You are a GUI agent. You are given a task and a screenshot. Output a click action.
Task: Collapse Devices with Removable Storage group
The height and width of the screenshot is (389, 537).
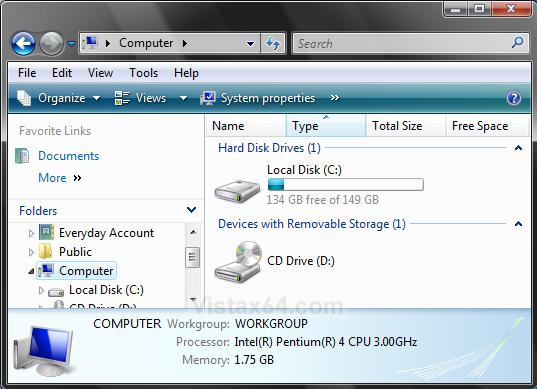(x=519, y=224)
